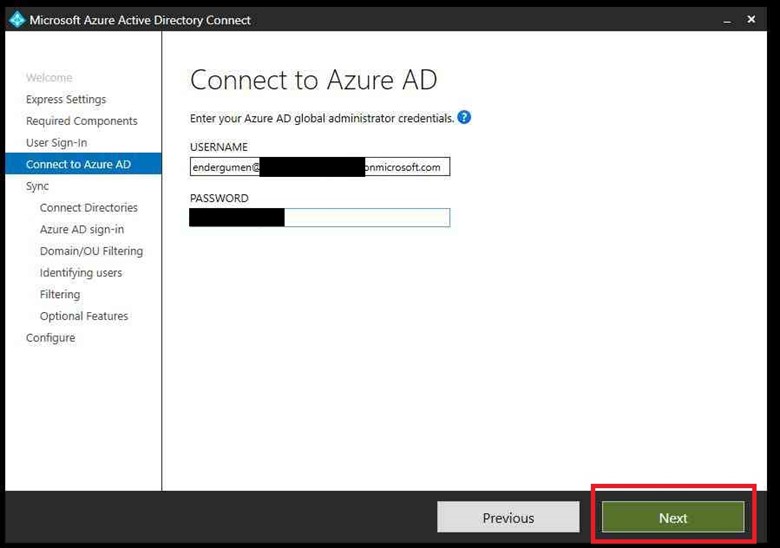Jump to Configure step in sidebar

pos(51,338)
